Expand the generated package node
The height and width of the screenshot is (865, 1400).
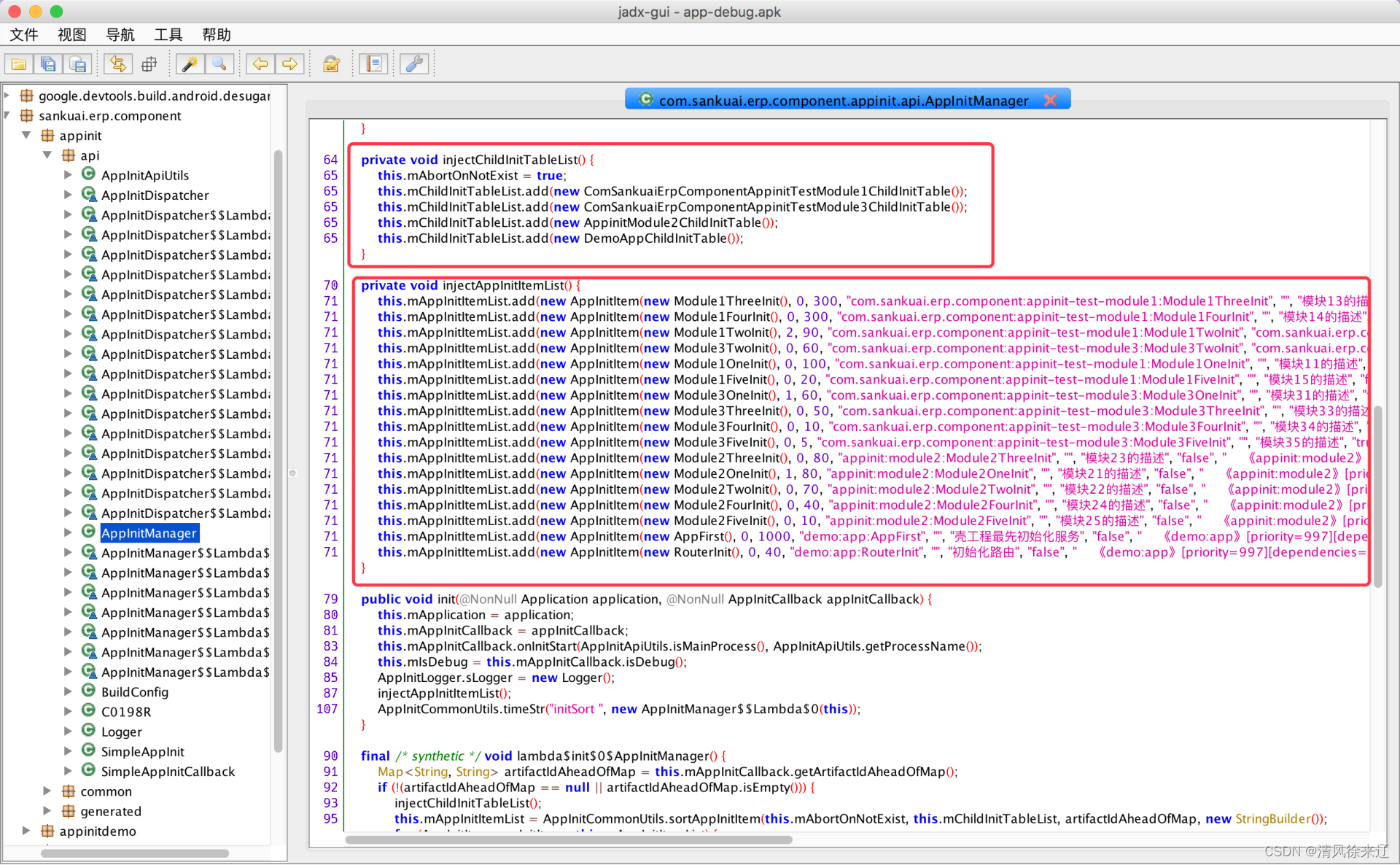tap(47, 810)
